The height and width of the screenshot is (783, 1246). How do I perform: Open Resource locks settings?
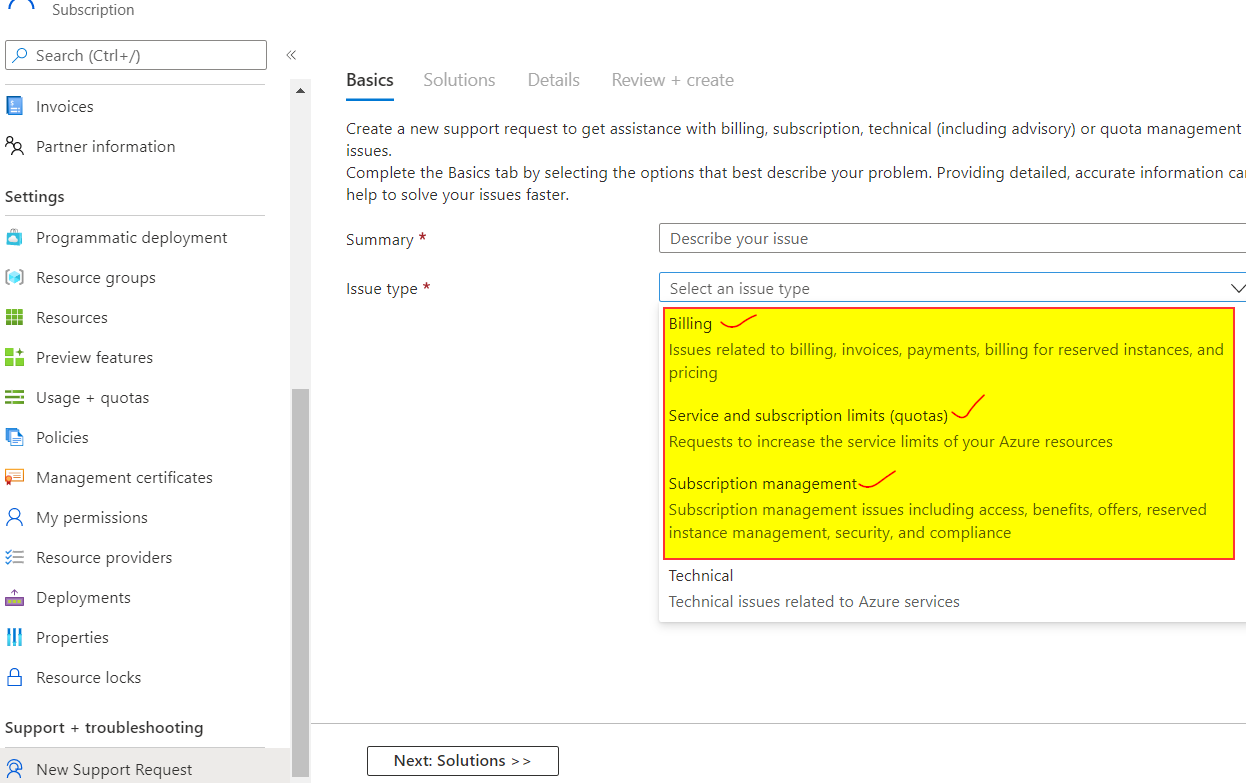pyautogui.click(x=88, y=677)
